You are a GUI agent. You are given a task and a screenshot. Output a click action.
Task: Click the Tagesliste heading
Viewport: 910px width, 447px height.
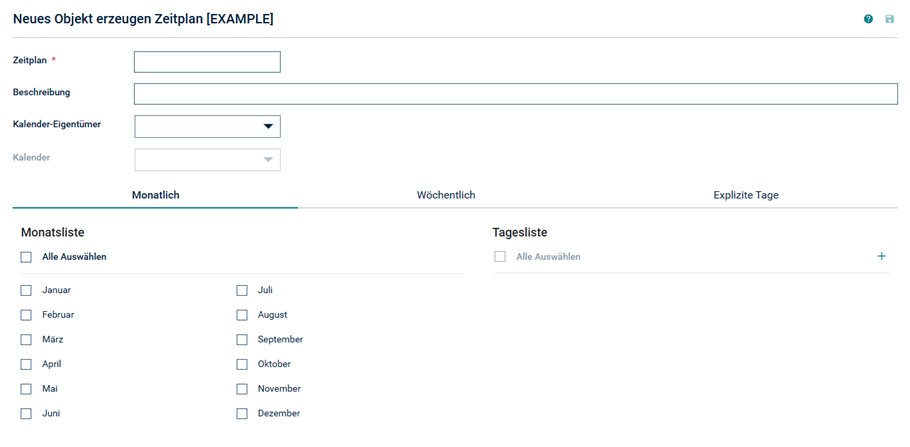[520, 232]
